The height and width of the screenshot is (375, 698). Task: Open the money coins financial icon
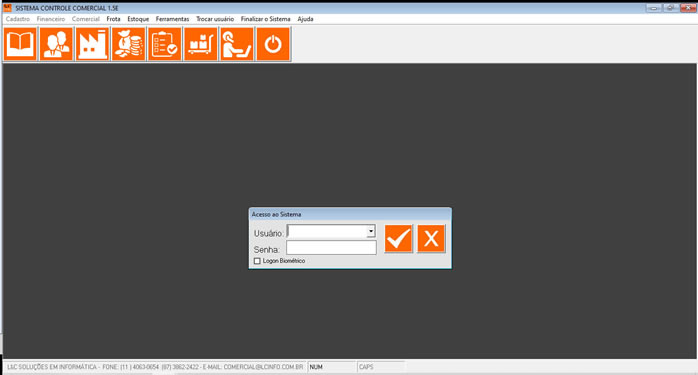click(129, 44)
